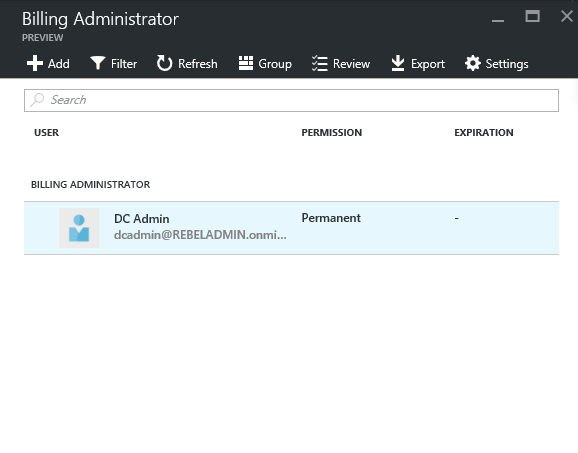Viewport: 578px width, 453px height.
Task: Open the dcadmin@REBELADMIN email entry
Action: [x=200, y=235]
